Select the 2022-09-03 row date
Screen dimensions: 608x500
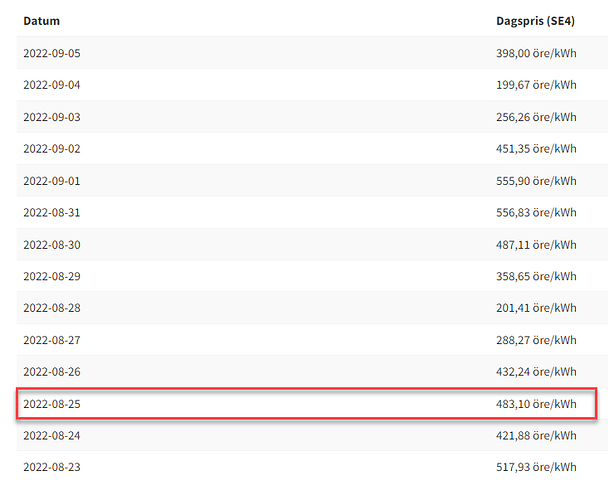click(x=52, y=117)
